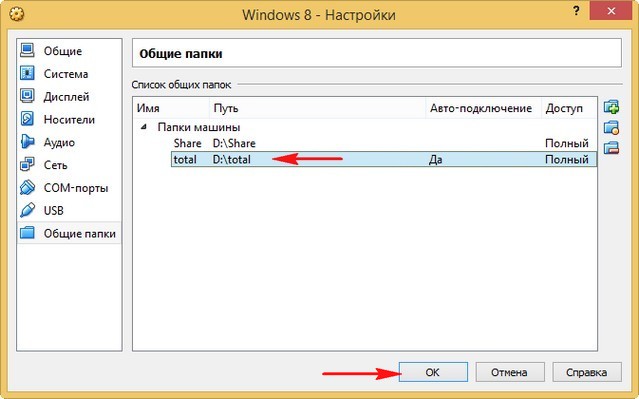Click the add shared folder icon
Image resolution: width=639 pixels, height=399 pixels.
pos(611,108)
